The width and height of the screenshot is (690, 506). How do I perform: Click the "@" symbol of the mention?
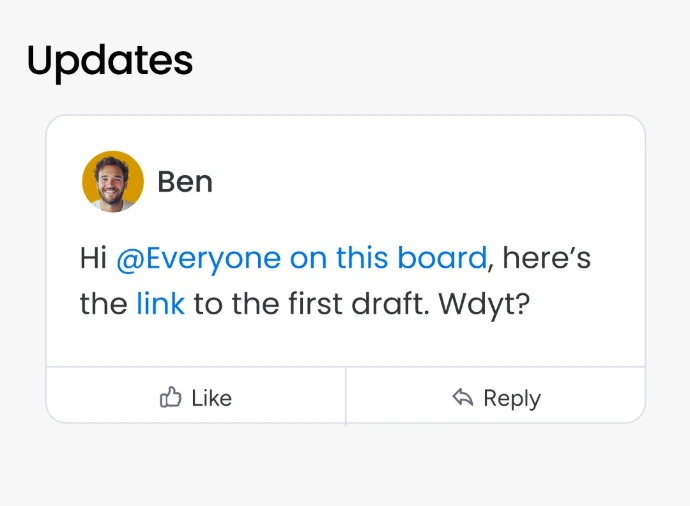(131, 259)
